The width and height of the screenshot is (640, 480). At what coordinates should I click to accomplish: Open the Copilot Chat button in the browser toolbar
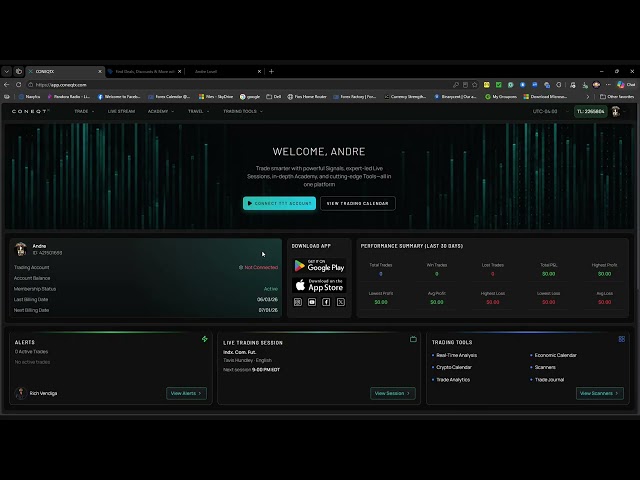click(626, 84)
